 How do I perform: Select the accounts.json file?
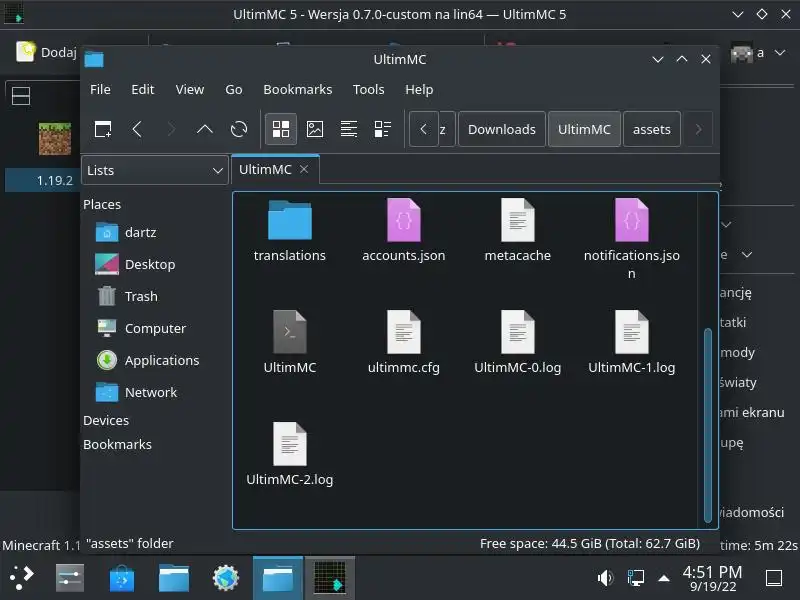(x=404, y=231)
